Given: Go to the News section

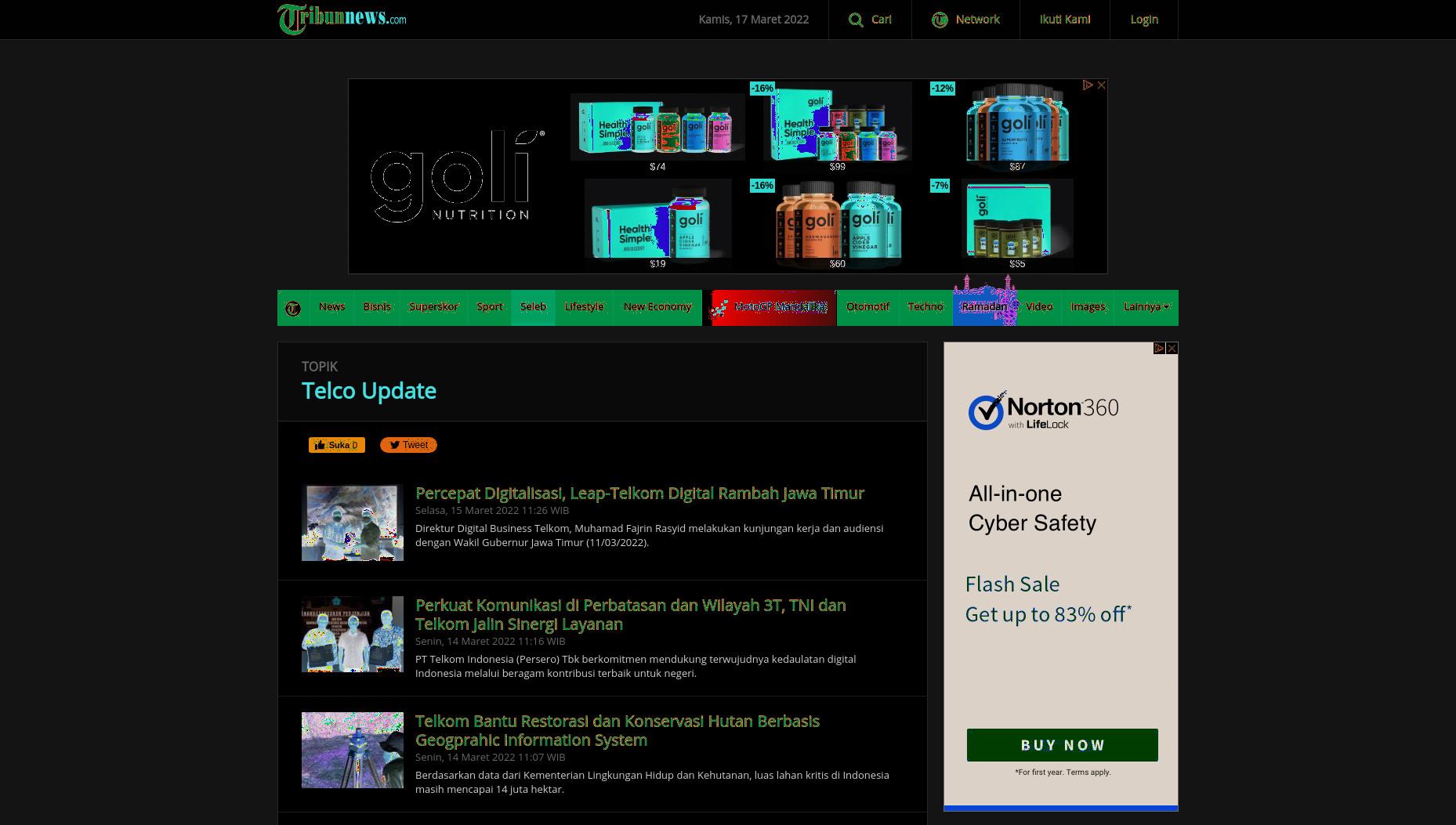Looking at the screenshot, I should coord(331,307).
